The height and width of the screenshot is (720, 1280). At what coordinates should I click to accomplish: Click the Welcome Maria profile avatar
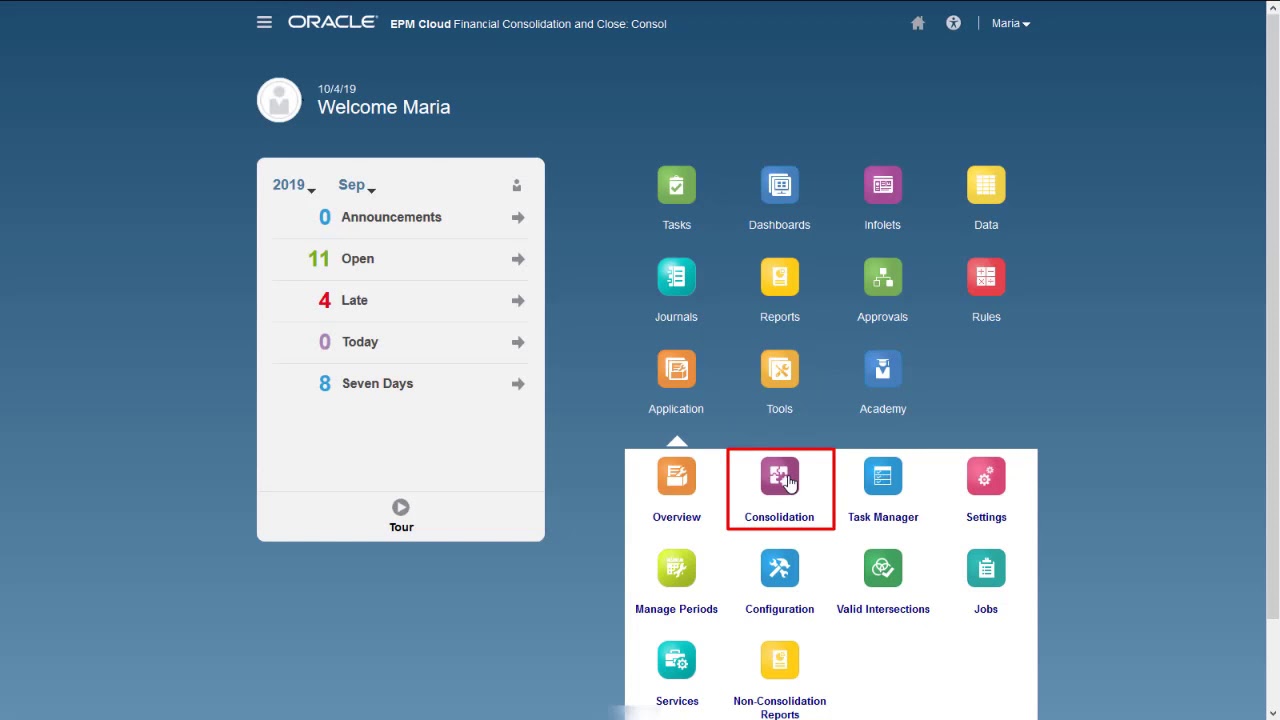[x=279, y=100]
